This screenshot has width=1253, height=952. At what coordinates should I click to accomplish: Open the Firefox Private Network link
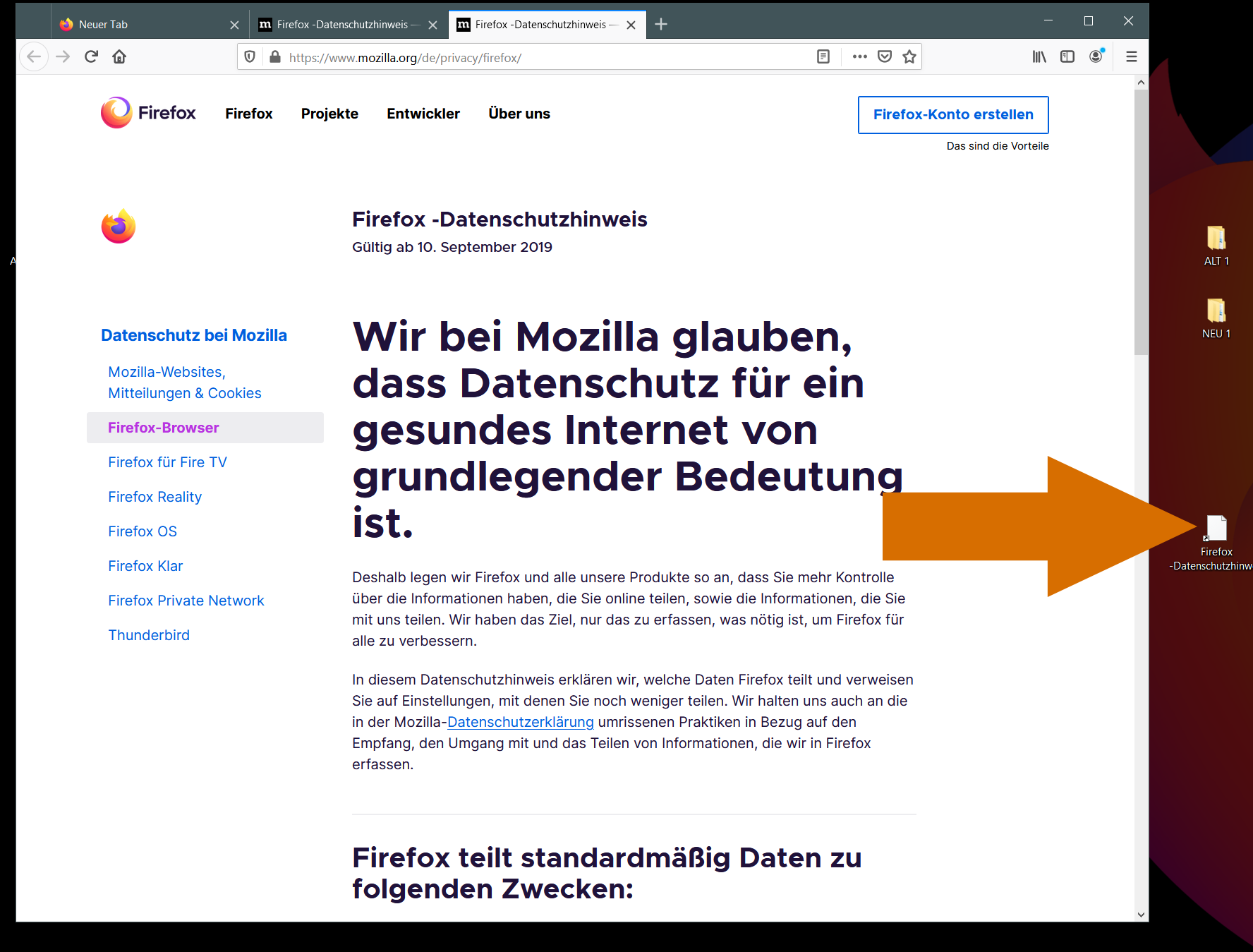[186, 601]
